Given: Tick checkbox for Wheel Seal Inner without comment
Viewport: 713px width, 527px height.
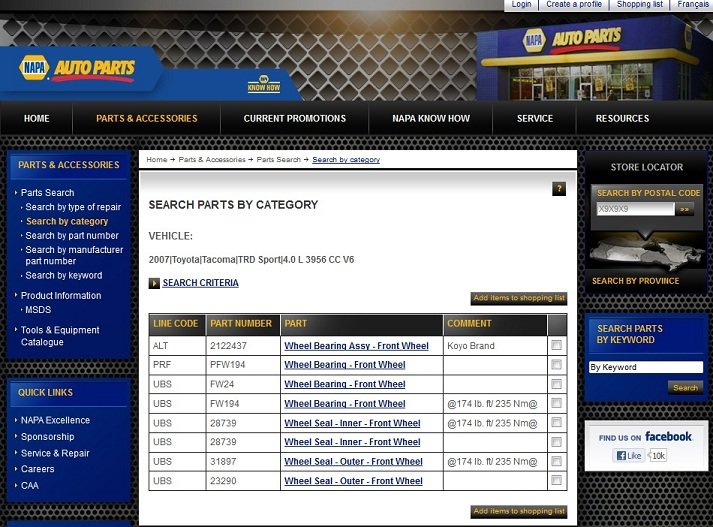Looking at the screenshot, I should click(556, 442).
